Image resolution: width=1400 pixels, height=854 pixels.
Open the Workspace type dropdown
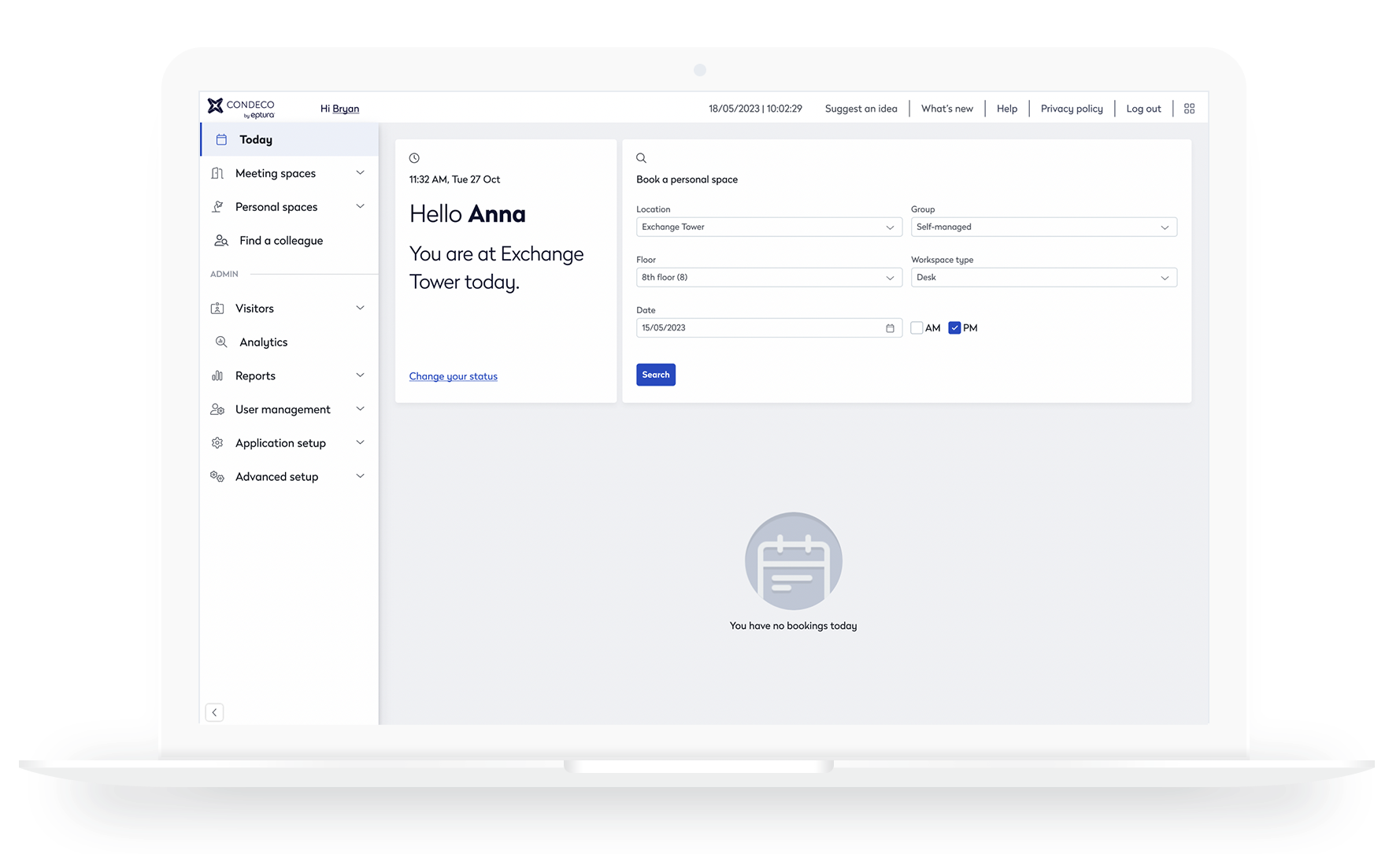pyautogui.click(x=1043, y=277)
